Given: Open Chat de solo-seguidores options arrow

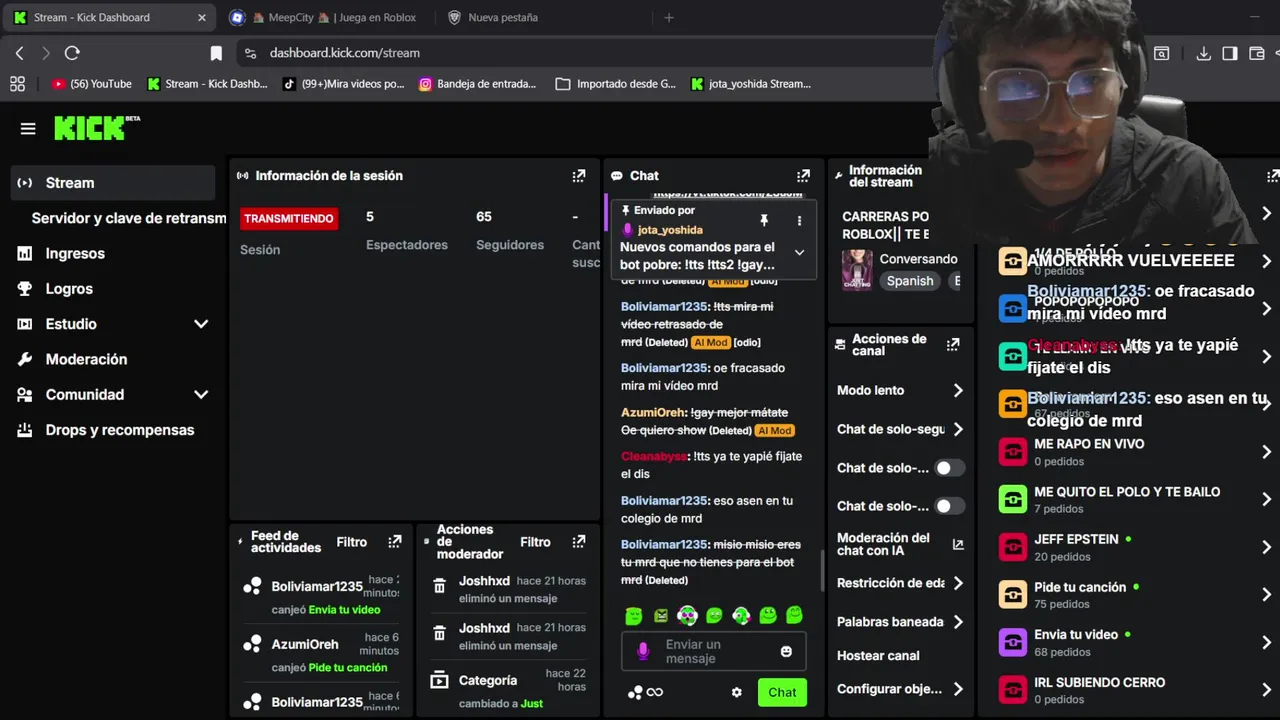Looking at the screenshot, I should (x=958, y=429).
